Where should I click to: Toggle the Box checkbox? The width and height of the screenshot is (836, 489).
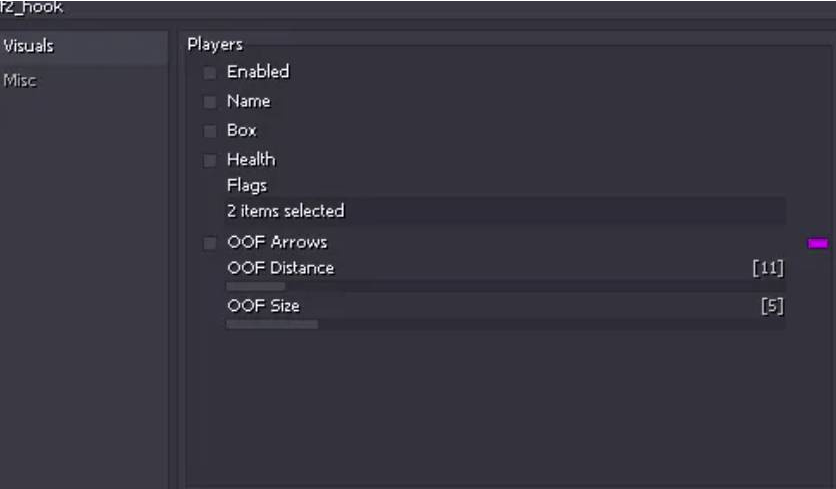point(210,130)
